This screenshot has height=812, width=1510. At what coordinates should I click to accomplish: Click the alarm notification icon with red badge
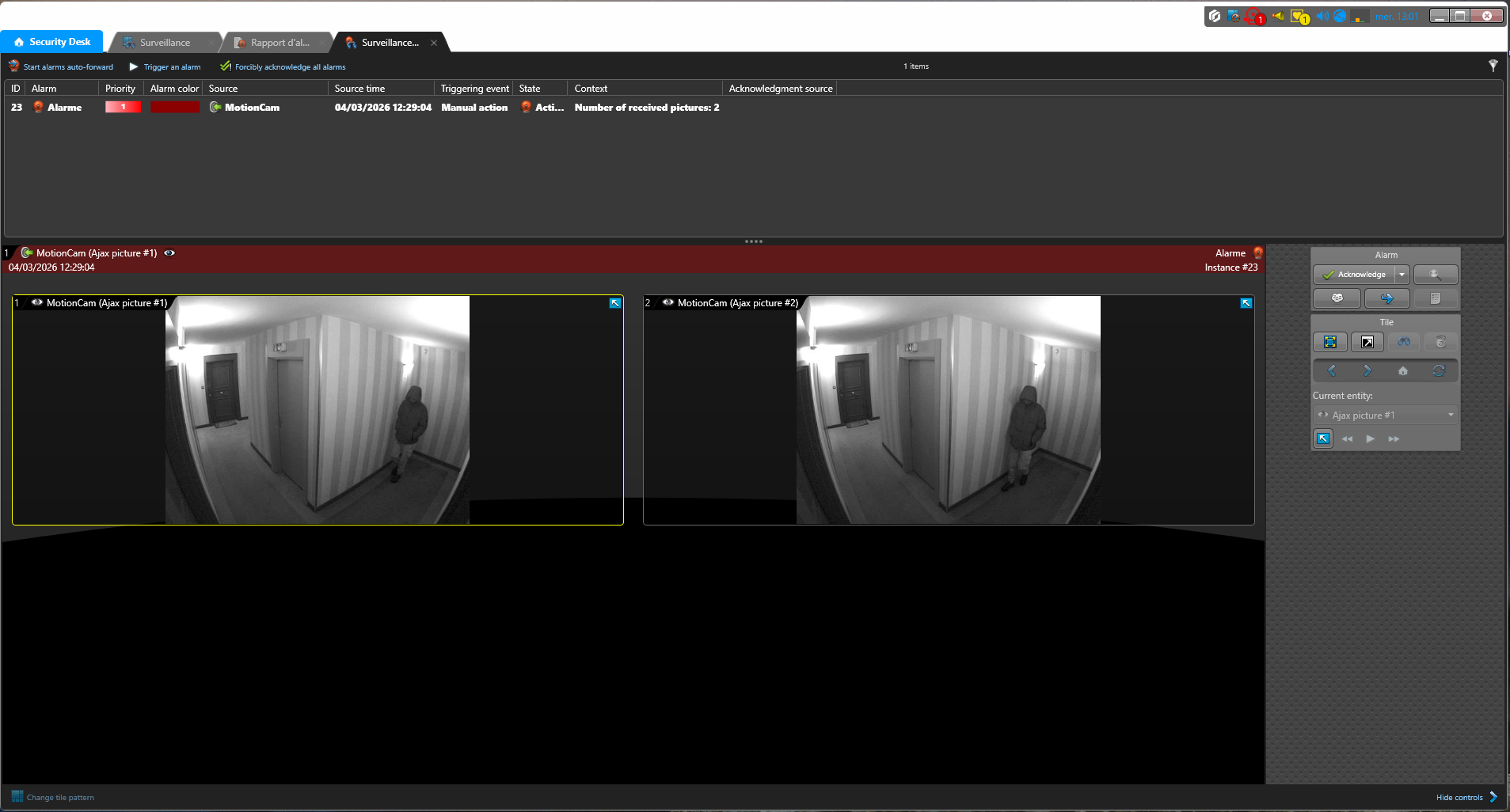[x=1254, y=17]
